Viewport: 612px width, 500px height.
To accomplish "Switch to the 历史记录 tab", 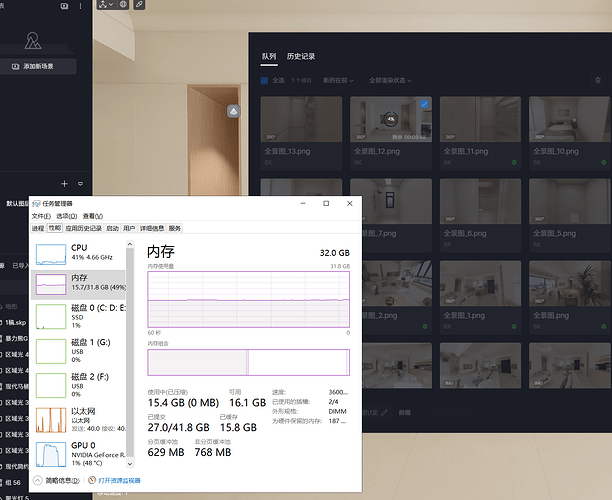I will 301,57.
